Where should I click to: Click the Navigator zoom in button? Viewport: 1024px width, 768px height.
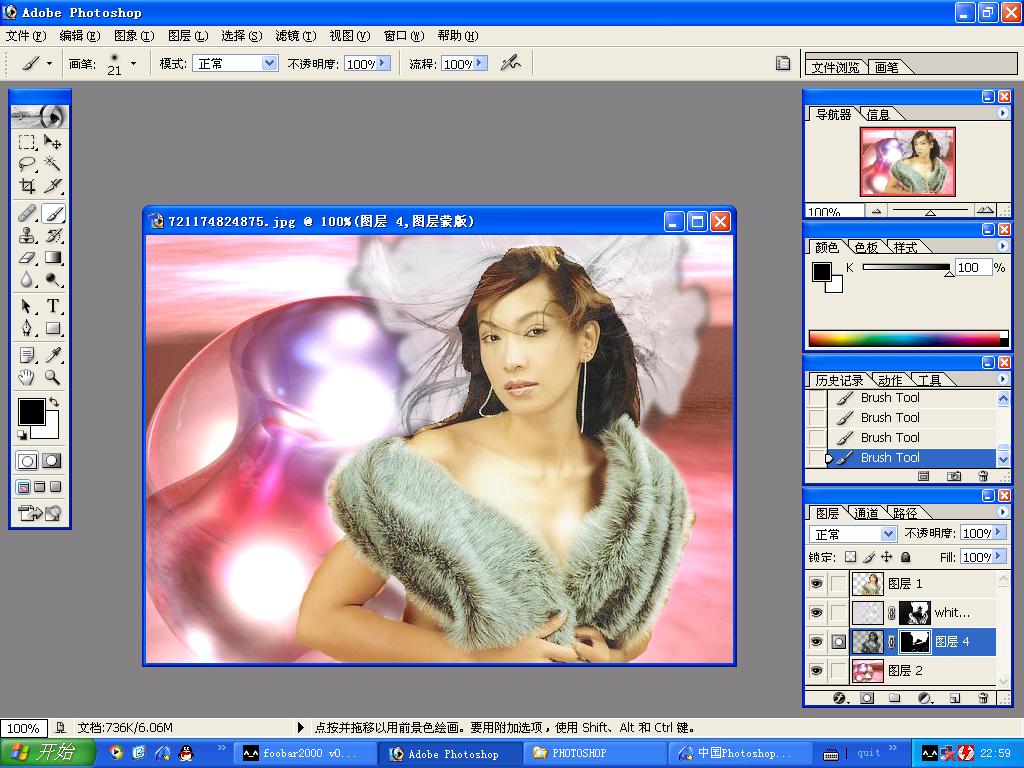[x=984, y=210]
